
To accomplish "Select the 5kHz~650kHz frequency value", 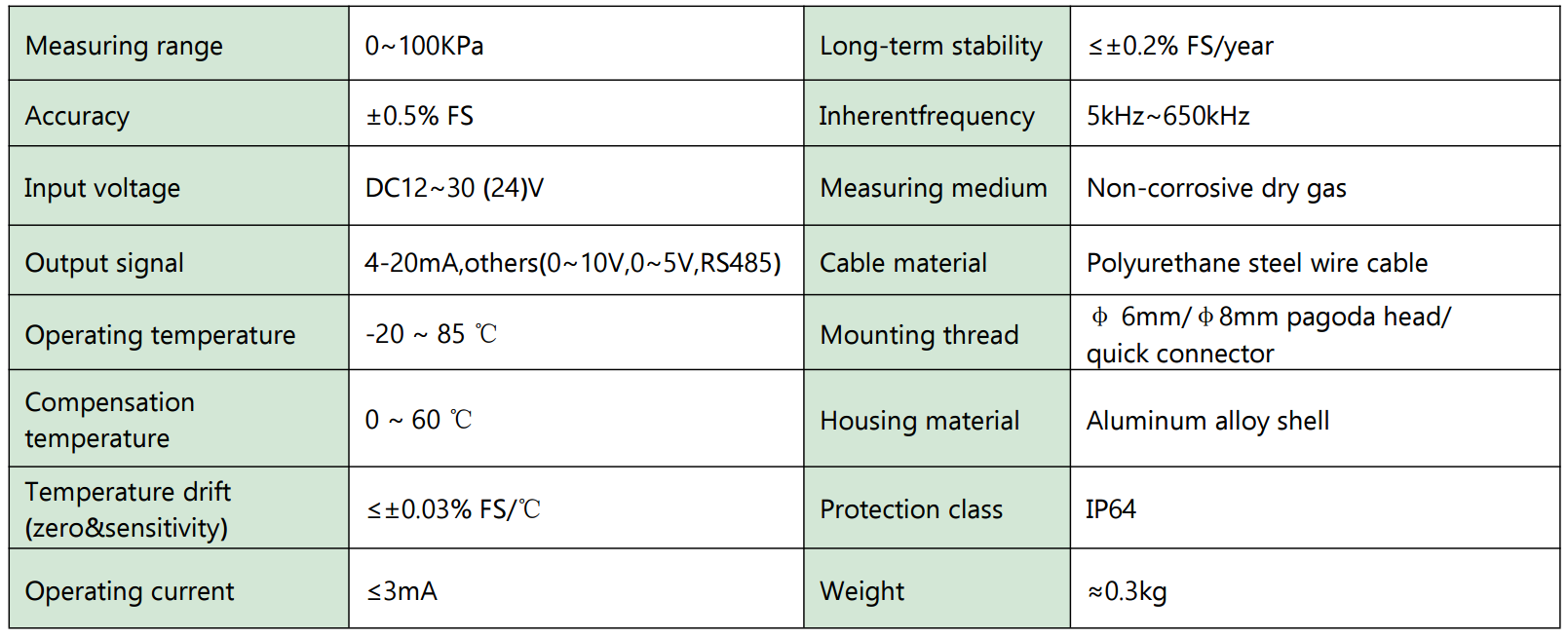I will coord(1167,116).
